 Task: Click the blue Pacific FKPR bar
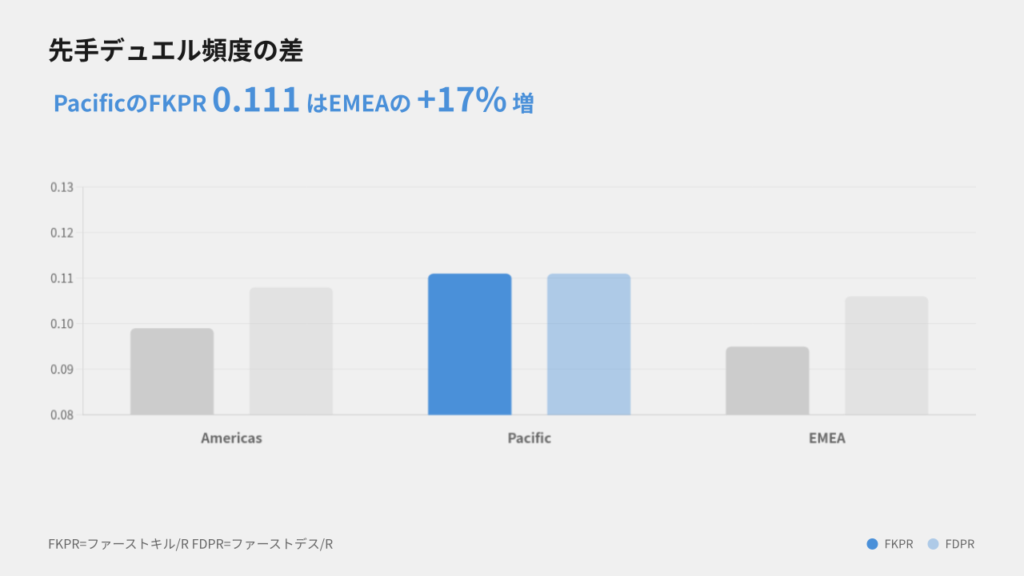coord(469,344)
